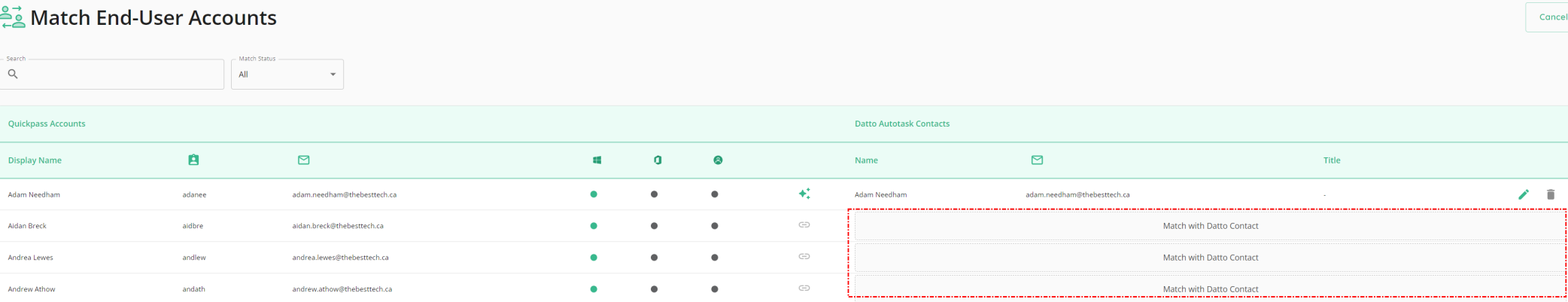Image resolution: width=1568 pixels, height=302 pixels.
Task: Click the Match Status dropdown arrow
Action: coord(333,75)
